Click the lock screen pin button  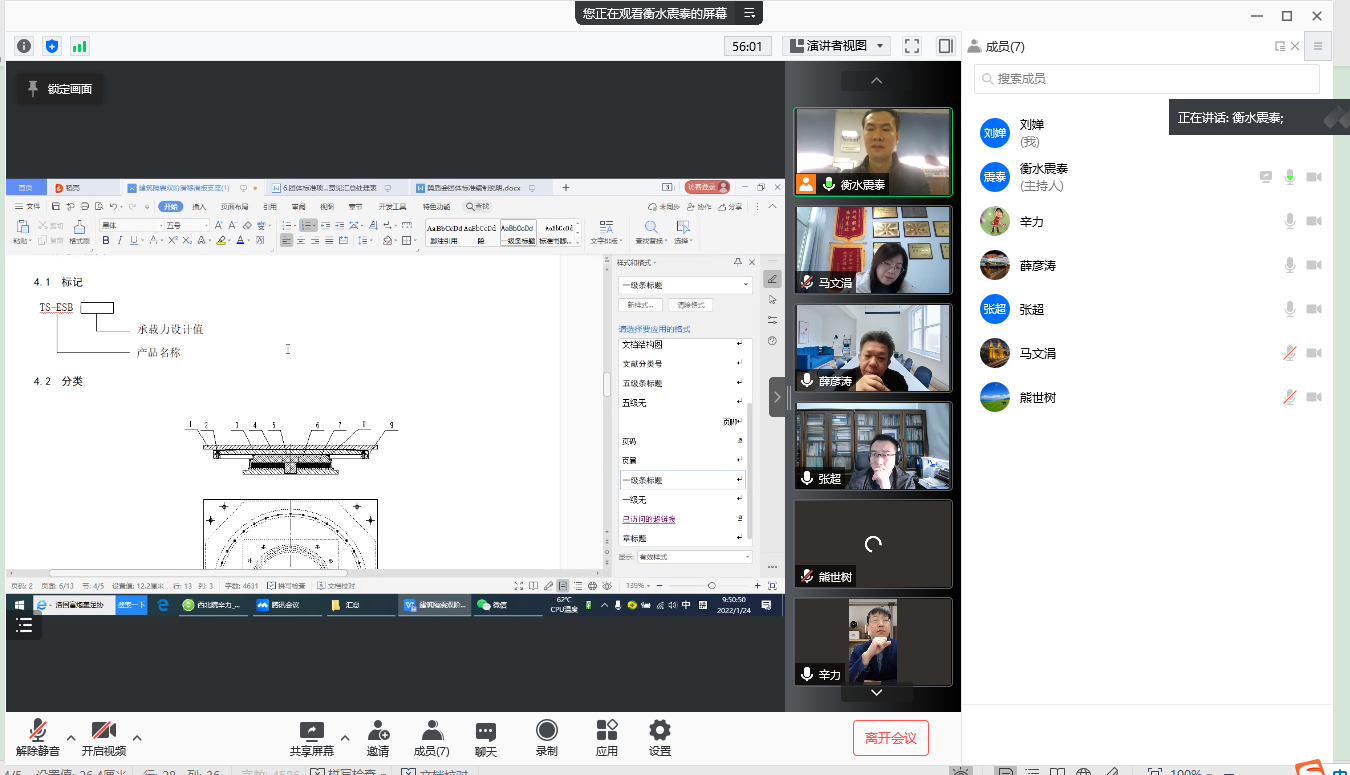60,89
